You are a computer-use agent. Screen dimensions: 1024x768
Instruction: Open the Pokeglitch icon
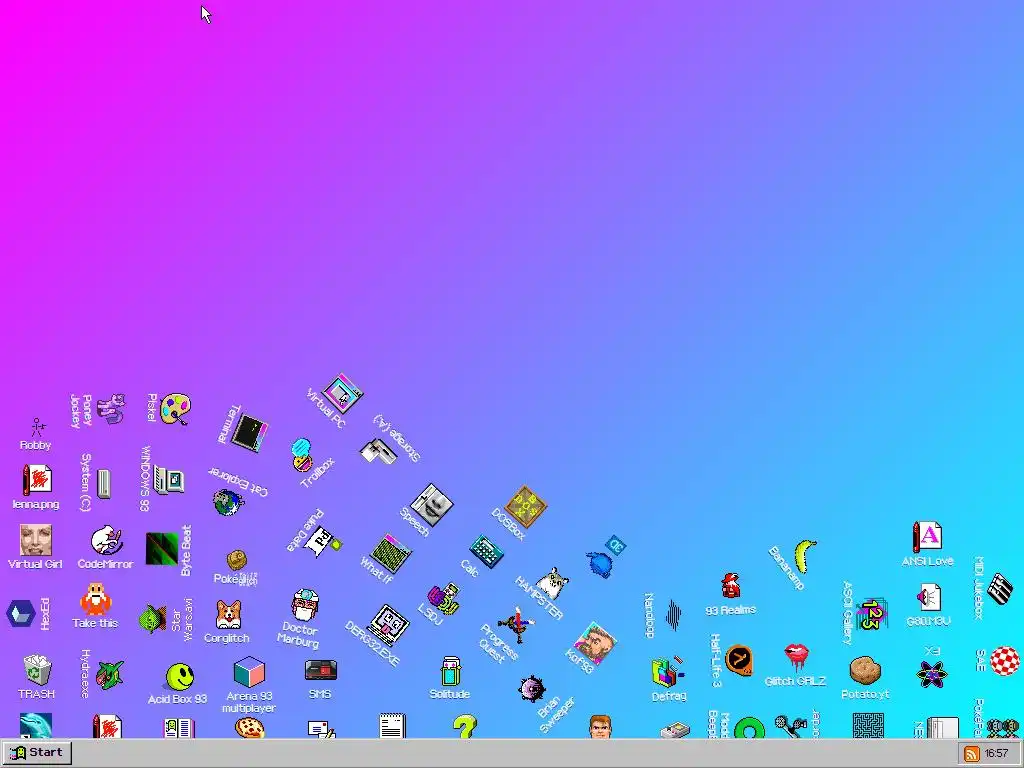[x=237, y=560]
